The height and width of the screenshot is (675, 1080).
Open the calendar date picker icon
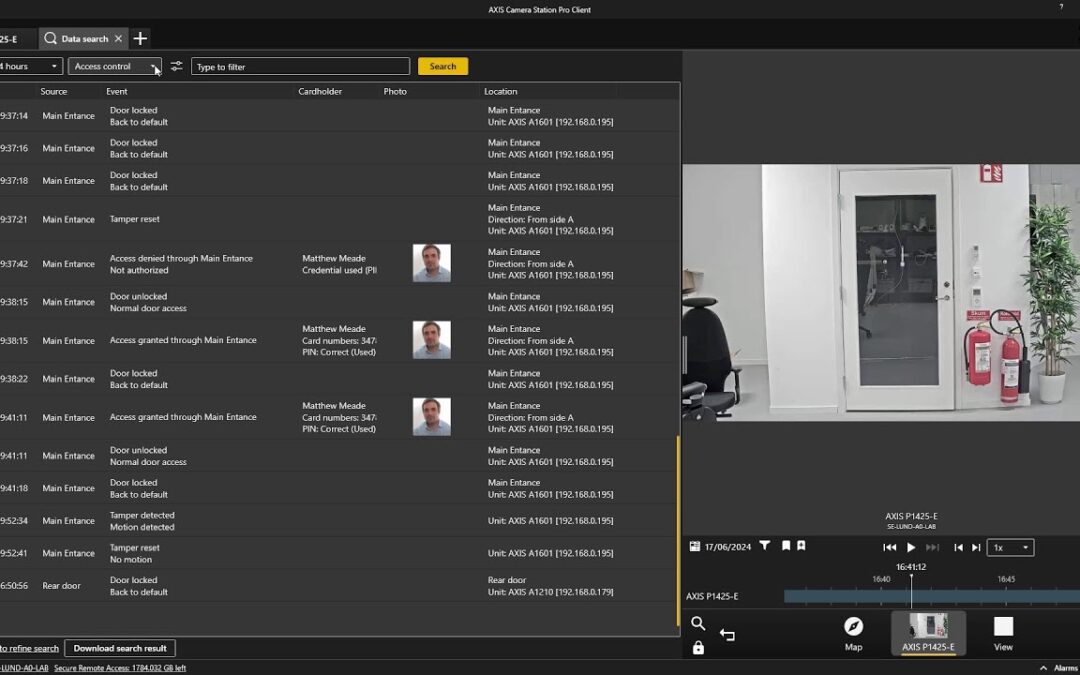[695, 547]
